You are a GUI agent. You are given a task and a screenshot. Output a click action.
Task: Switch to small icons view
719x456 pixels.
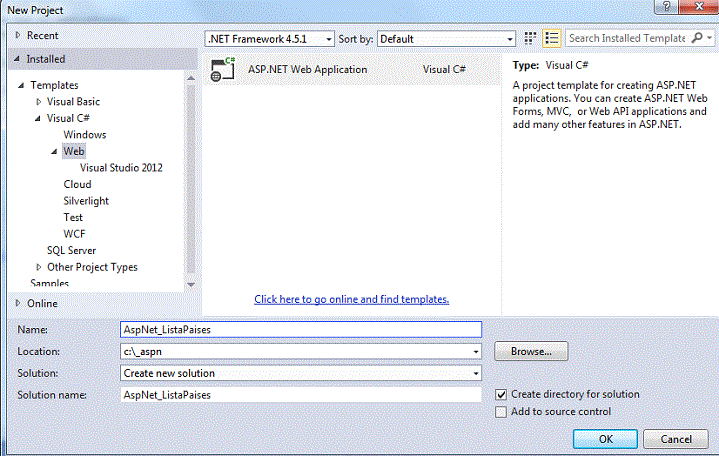pyautogui.click(x=530, y=39)
